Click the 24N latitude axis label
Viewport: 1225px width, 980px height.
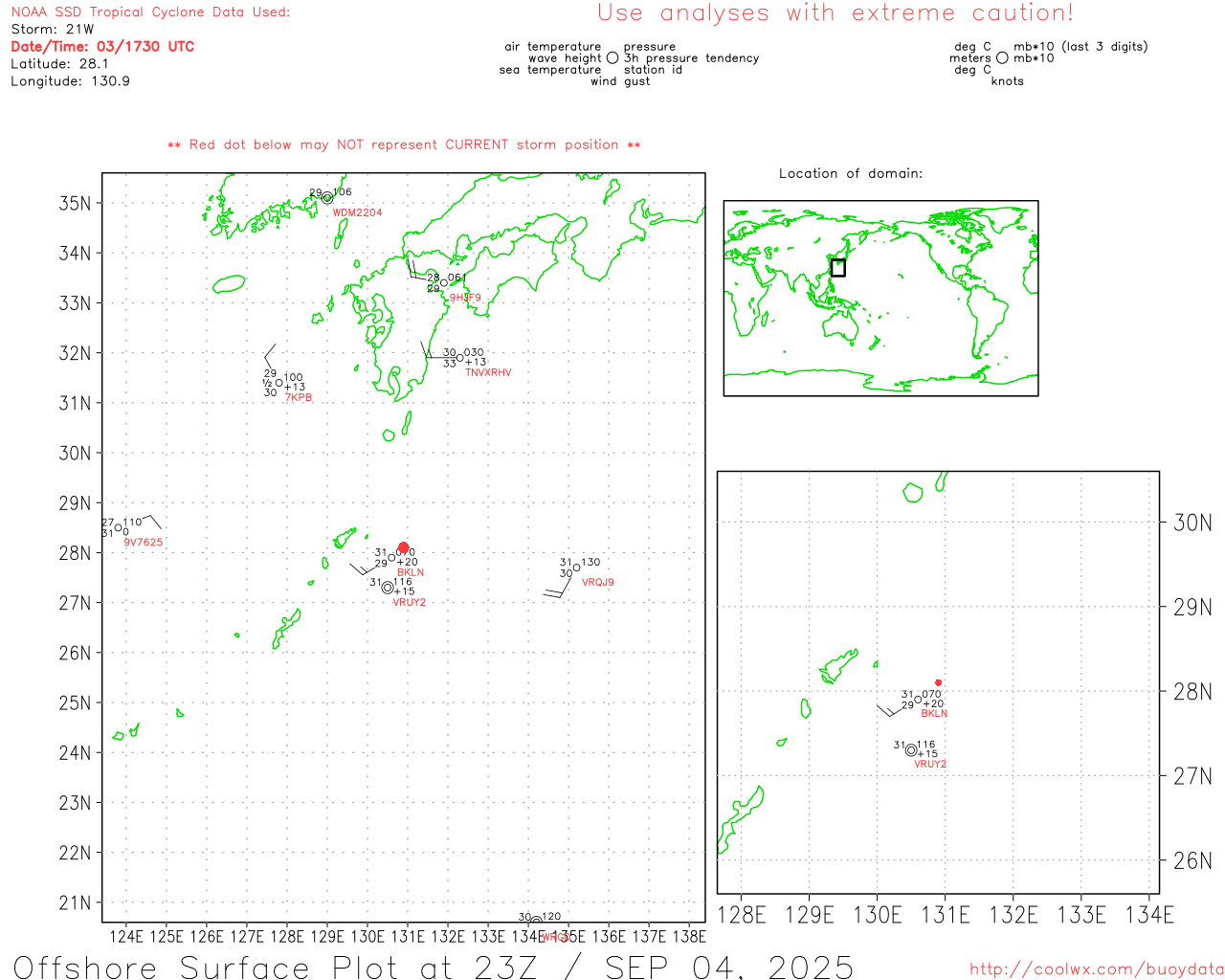coord(76,753)
